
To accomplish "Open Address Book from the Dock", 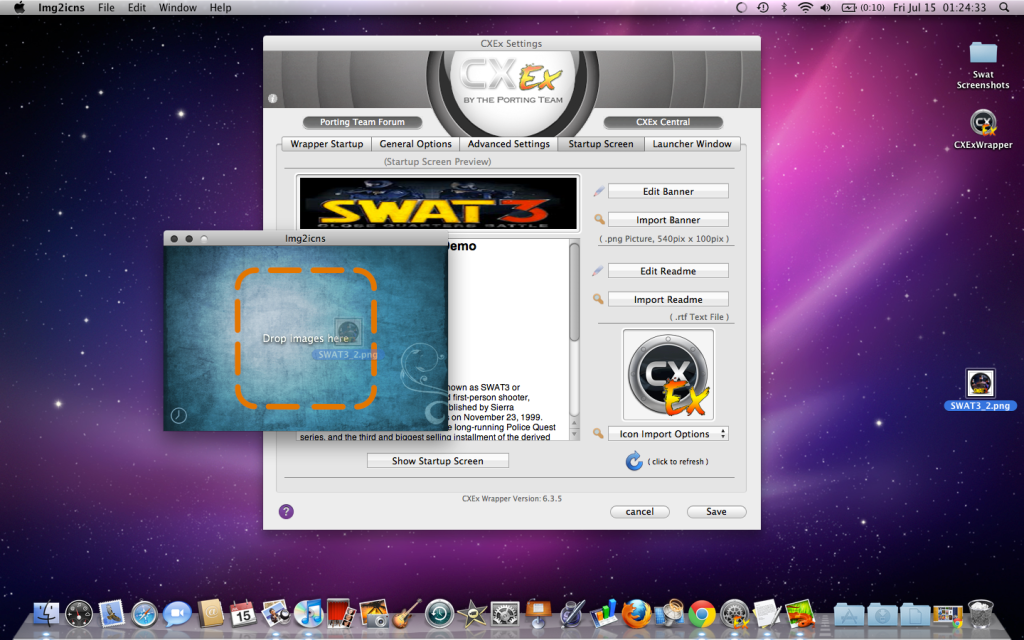I will (x=210, y=615).
